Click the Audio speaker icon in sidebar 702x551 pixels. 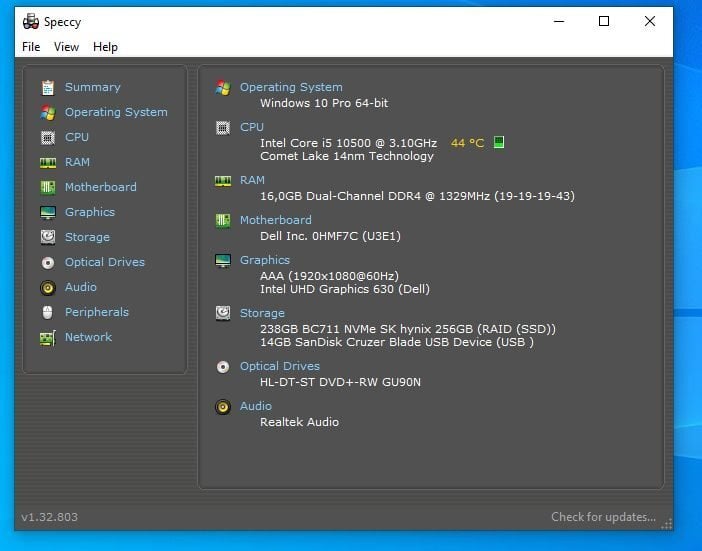(48, 287)
